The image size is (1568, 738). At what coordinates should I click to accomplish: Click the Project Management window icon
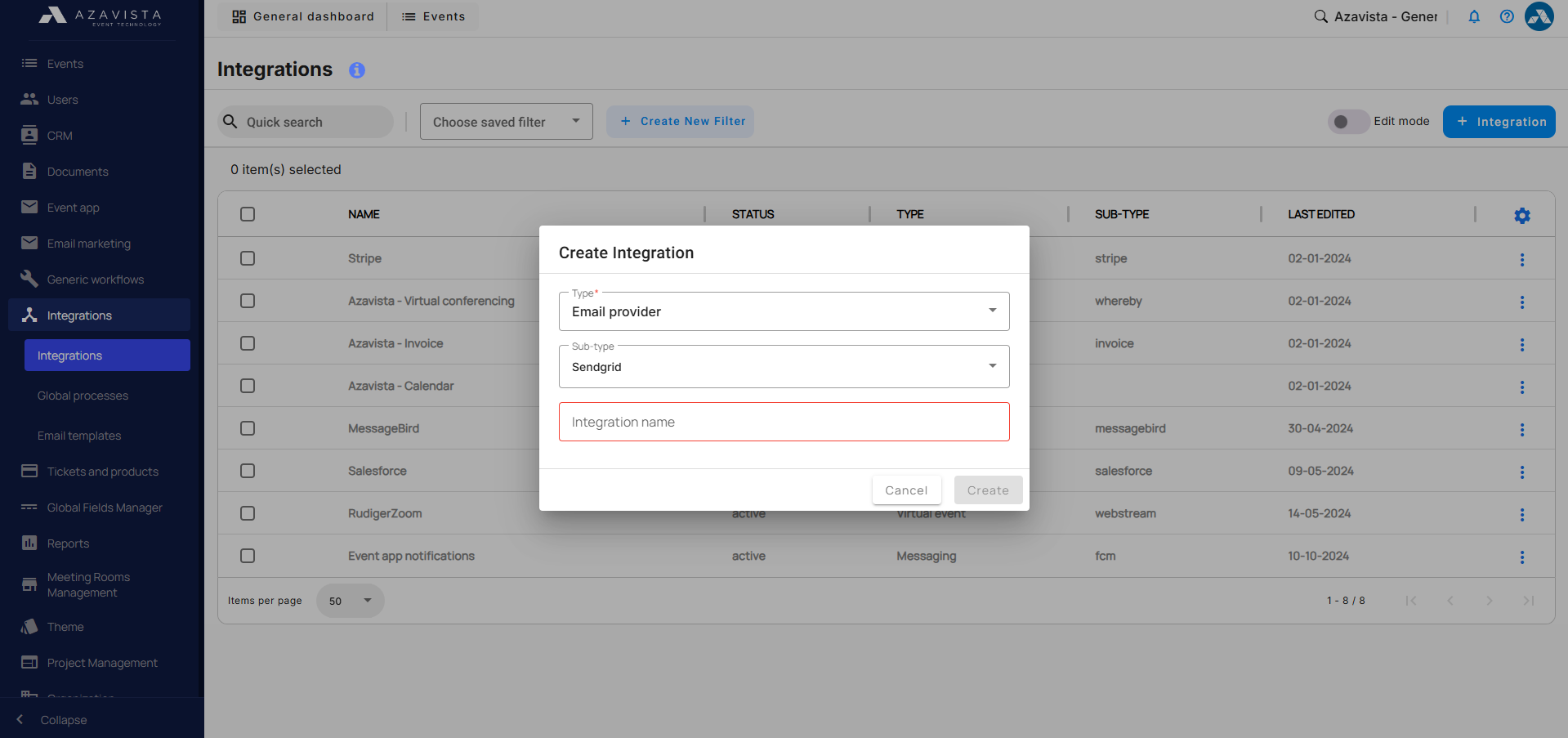(29, 662)
